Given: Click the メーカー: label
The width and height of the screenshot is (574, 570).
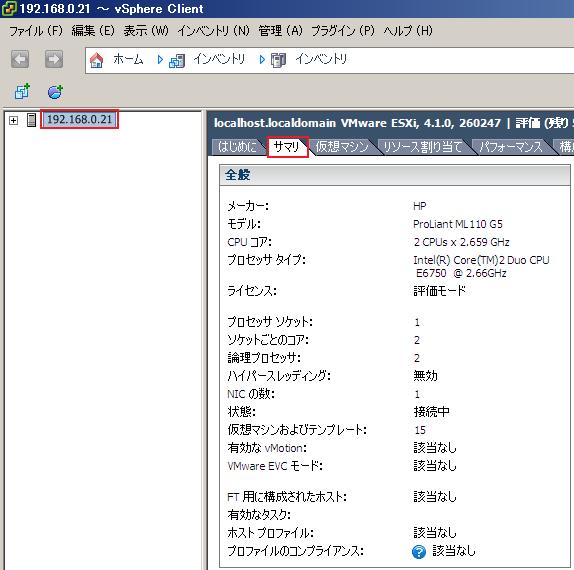Looking at the screenshot, I should tap(248, 206).
